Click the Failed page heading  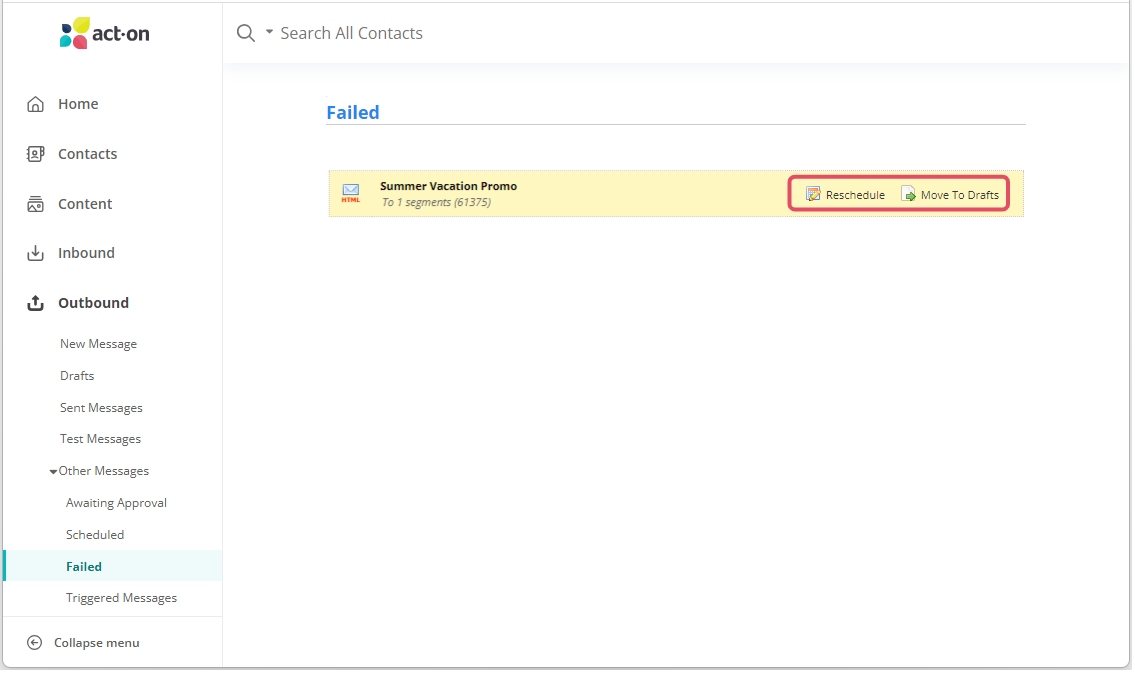pyautogui.click(x=353, y=113)
